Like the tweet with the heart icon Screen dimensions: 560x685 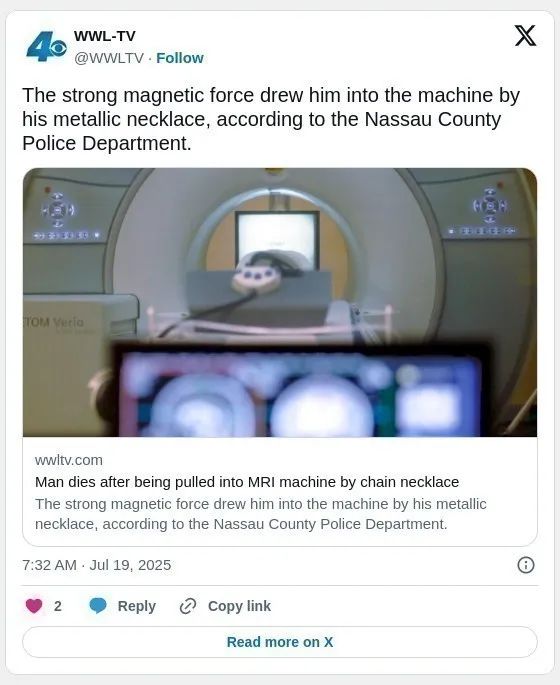(x=34, y=606)
